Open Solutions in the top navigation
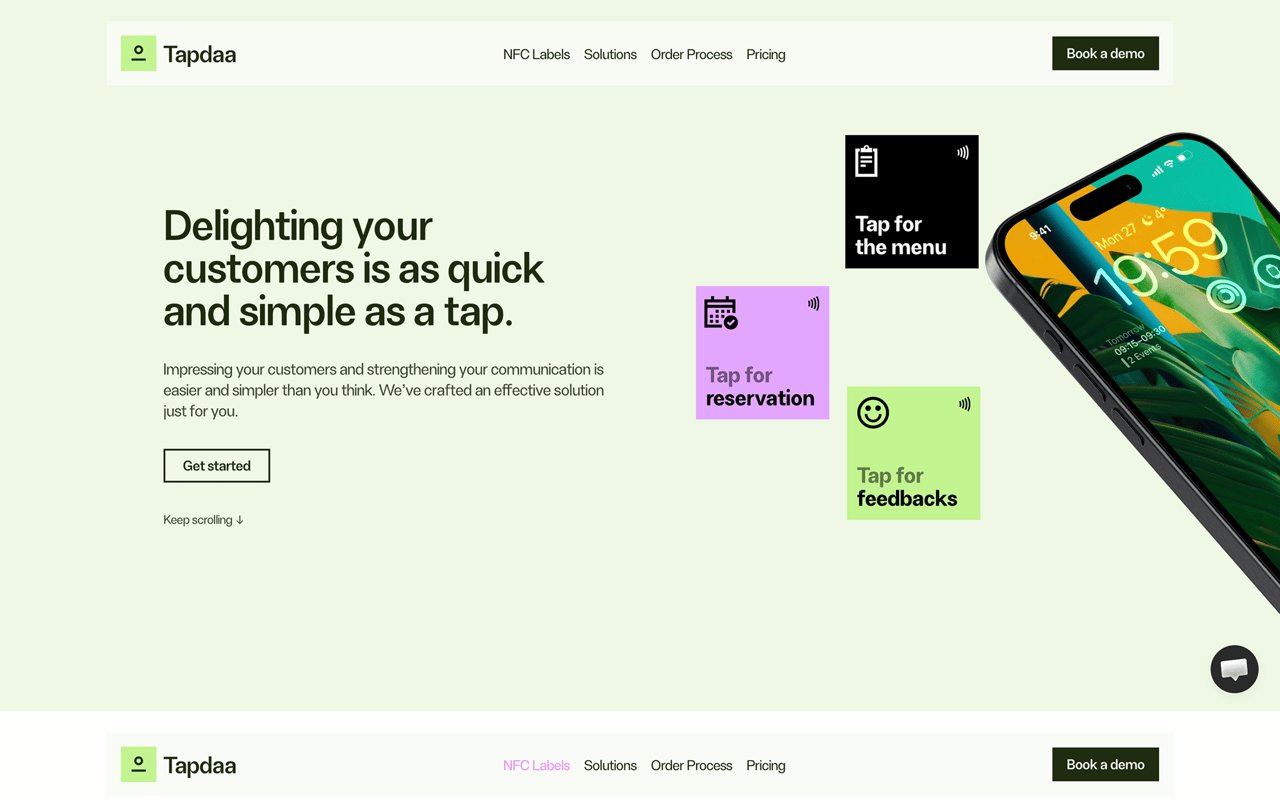The width and height of the screenshot is (1280, 800). tap(610, 54)
